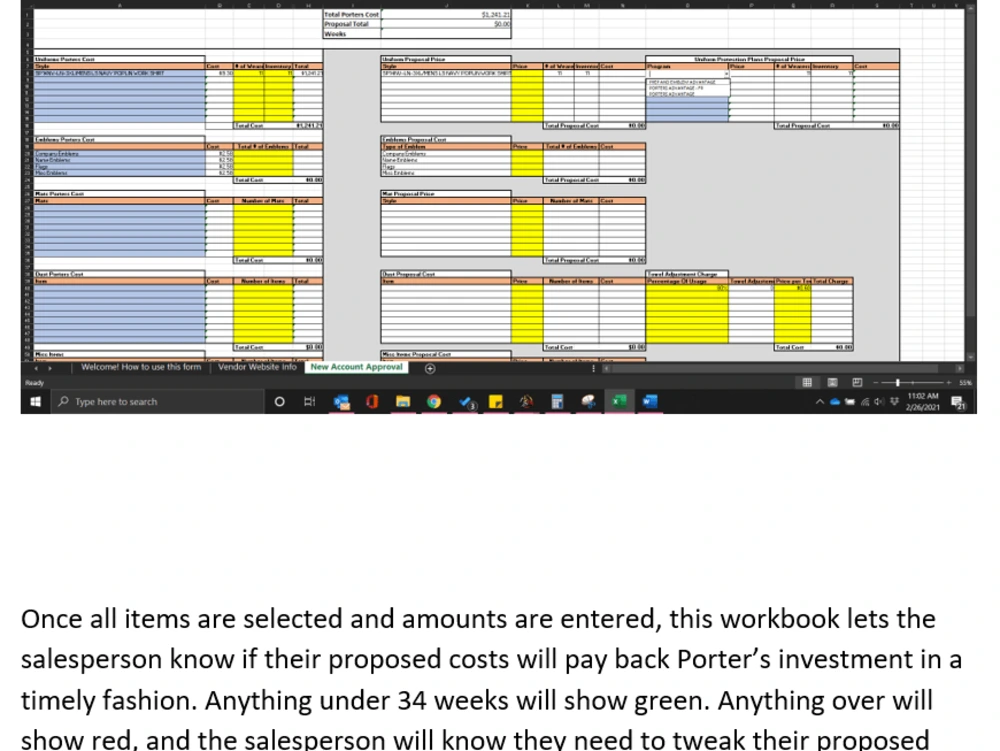Open the network tray icon
This screenshot has height=751, width=1000.
[x=865, y=402]
